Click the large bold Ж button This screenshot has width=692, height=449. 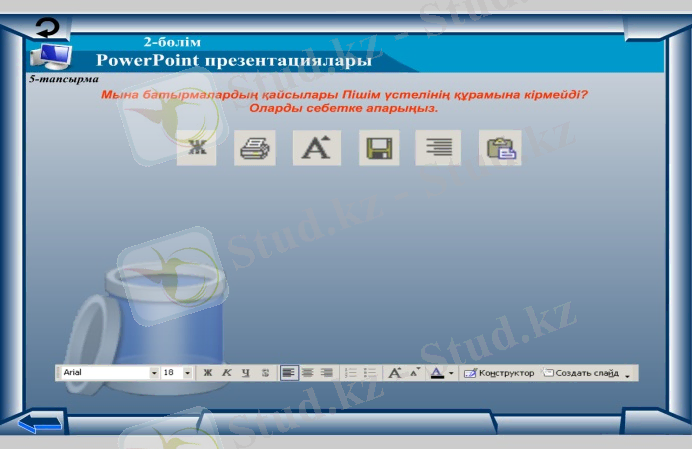[196, 149]
